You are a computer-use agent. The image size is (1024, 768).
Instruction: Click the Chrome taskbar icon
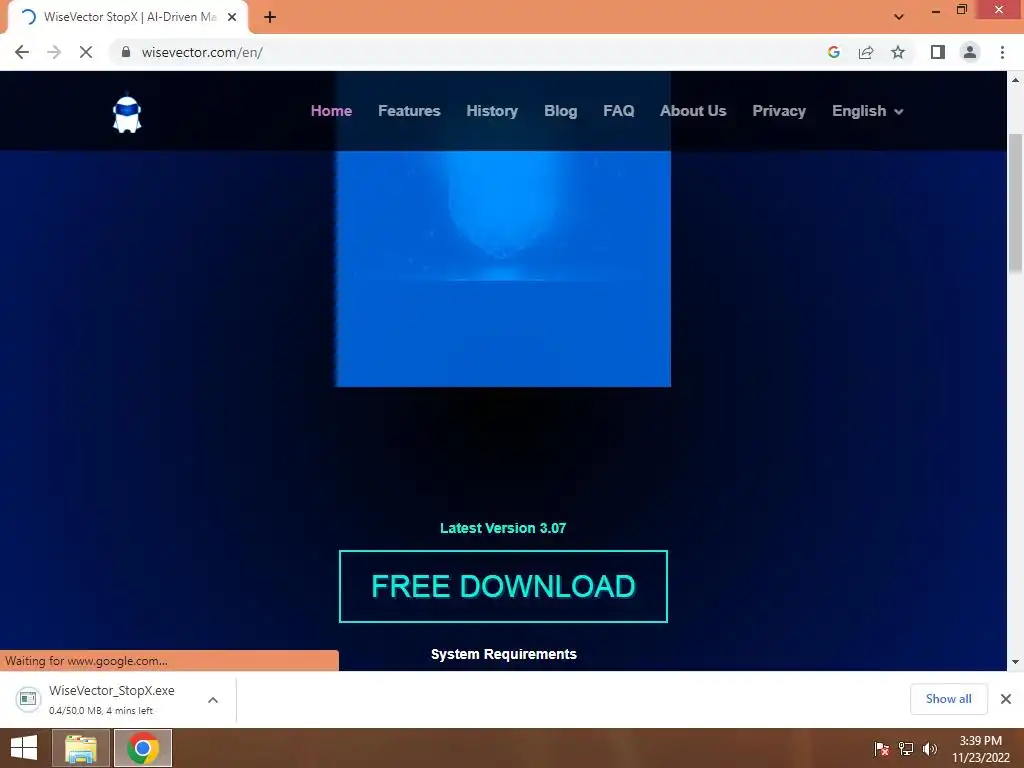[143, 748]
